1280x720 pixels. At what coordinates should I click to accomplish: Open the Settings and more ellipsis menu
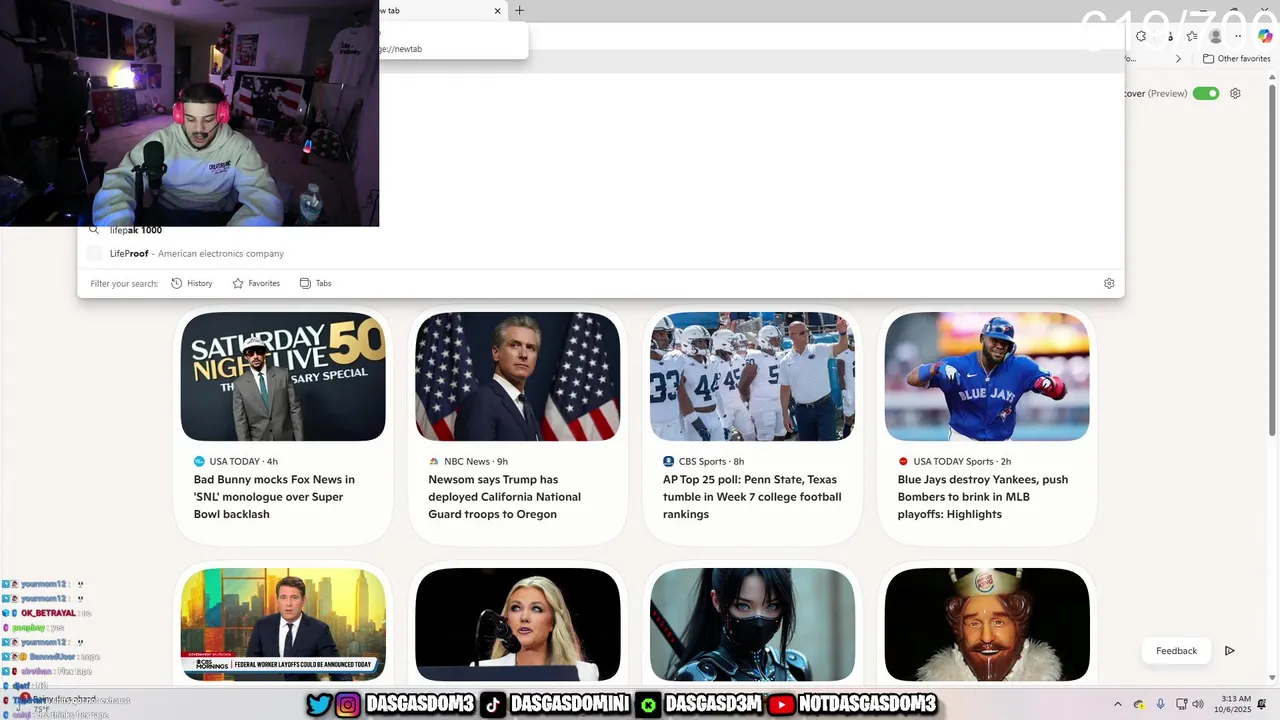(1240, 36)
